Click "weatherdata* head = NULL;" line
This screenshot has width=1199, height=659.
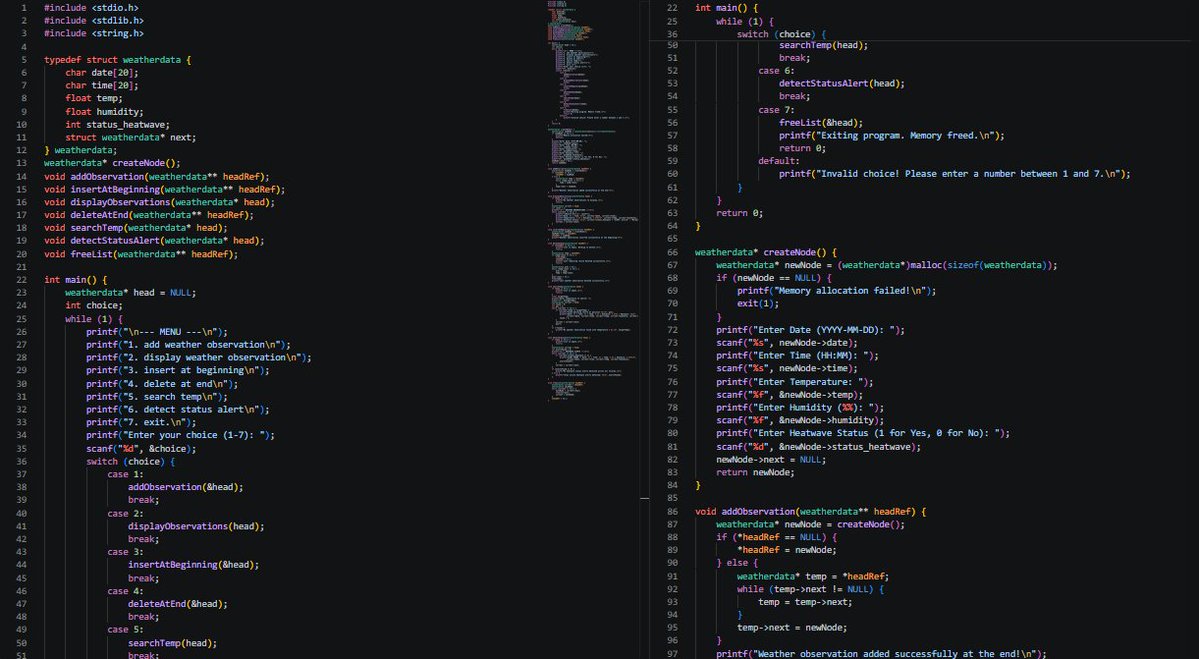coord(131,293)
